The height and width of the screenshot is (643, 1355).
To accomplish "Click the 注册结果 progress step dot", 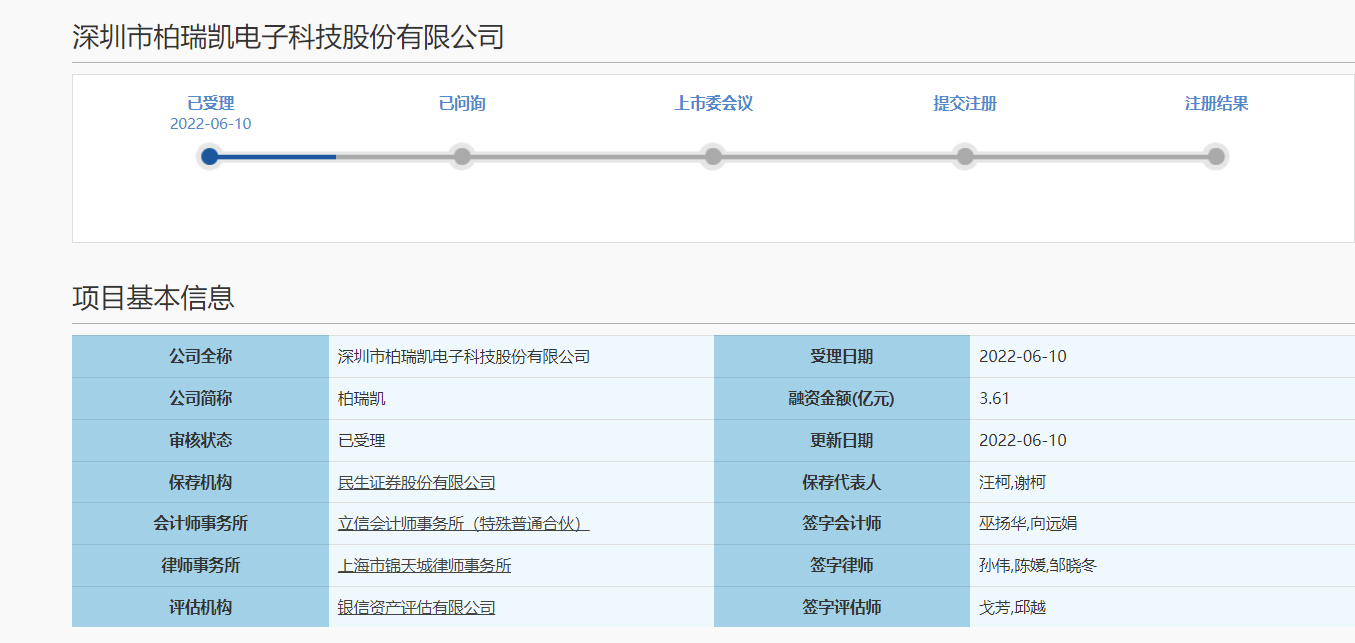I will 1216,156.
